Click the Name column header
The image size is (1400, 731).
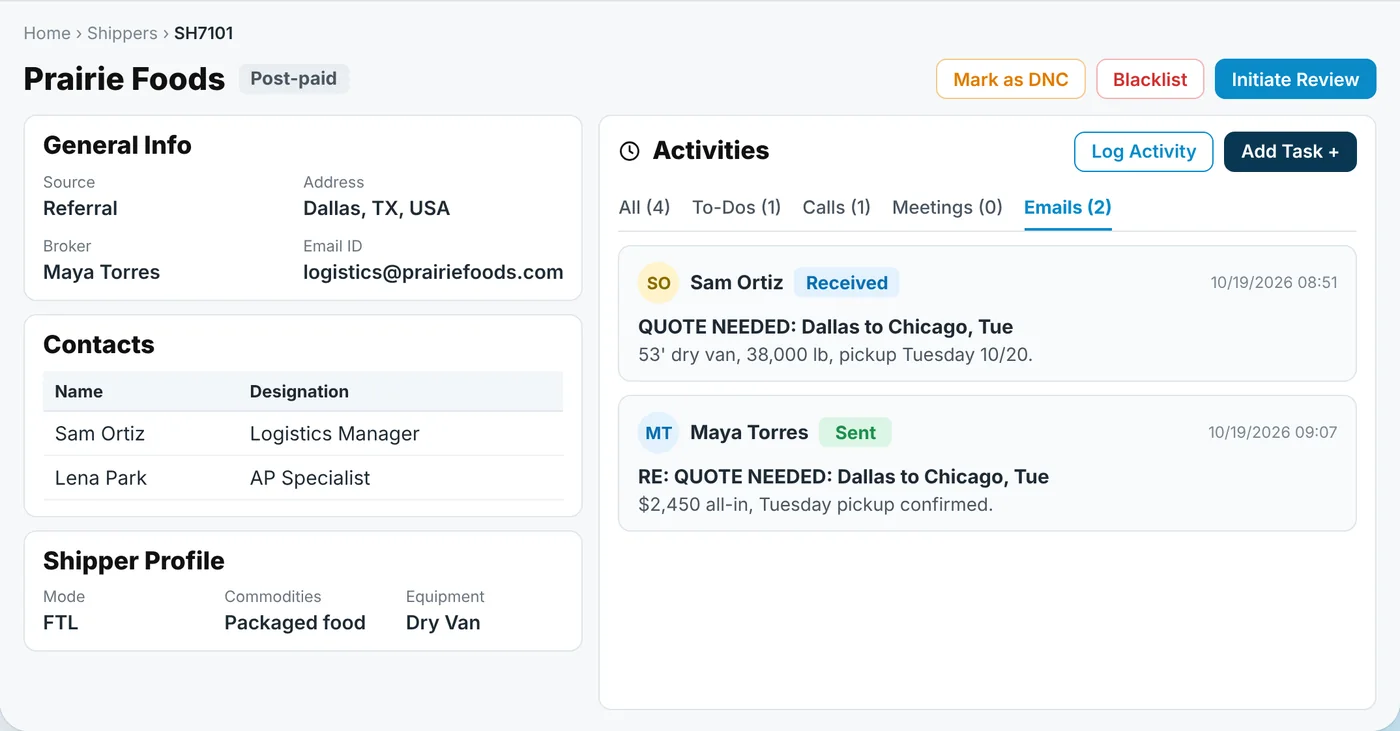click(79, 391)
